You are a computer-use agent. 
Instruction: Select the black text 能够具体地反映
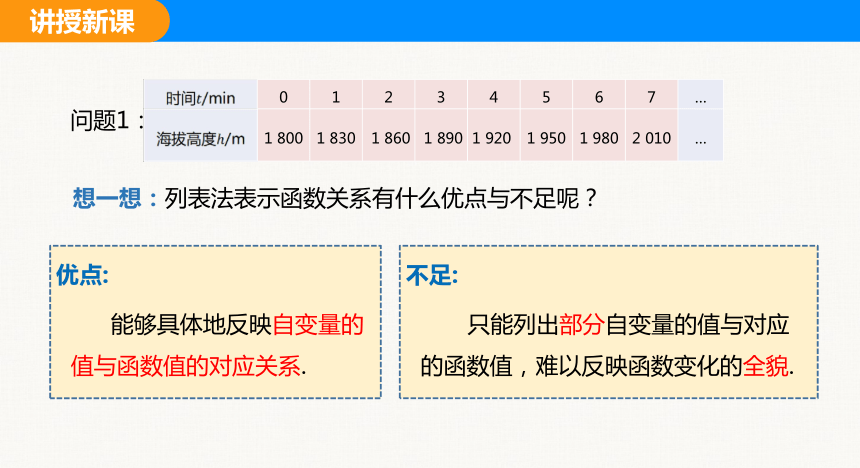coord(191,324)
